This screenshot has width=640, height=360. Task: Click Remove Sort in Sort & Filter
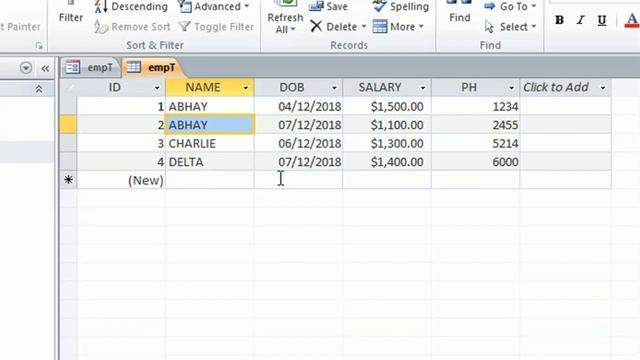coord(132,27)
